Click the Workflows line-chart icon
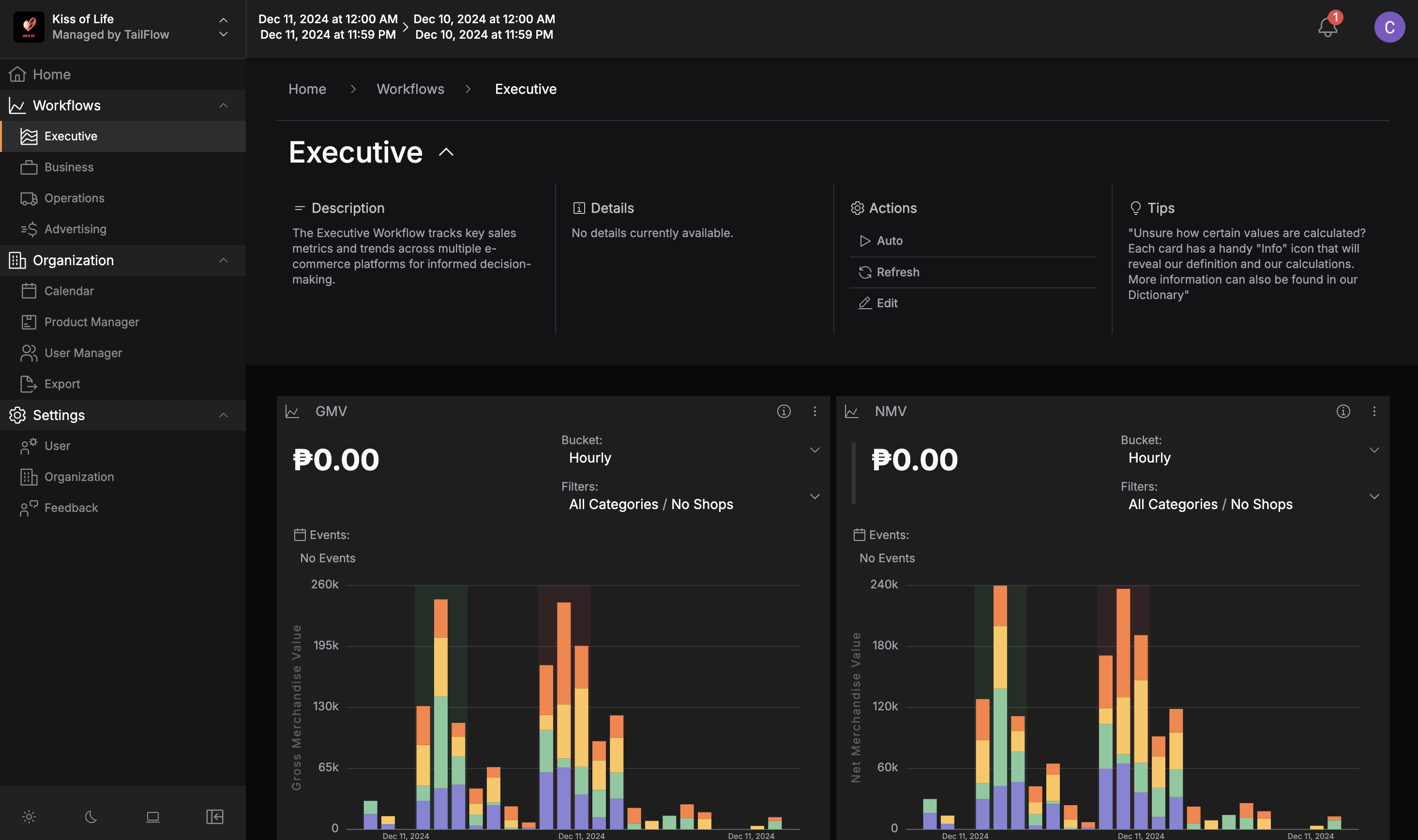1418x840 pixels. pos(17,105)
